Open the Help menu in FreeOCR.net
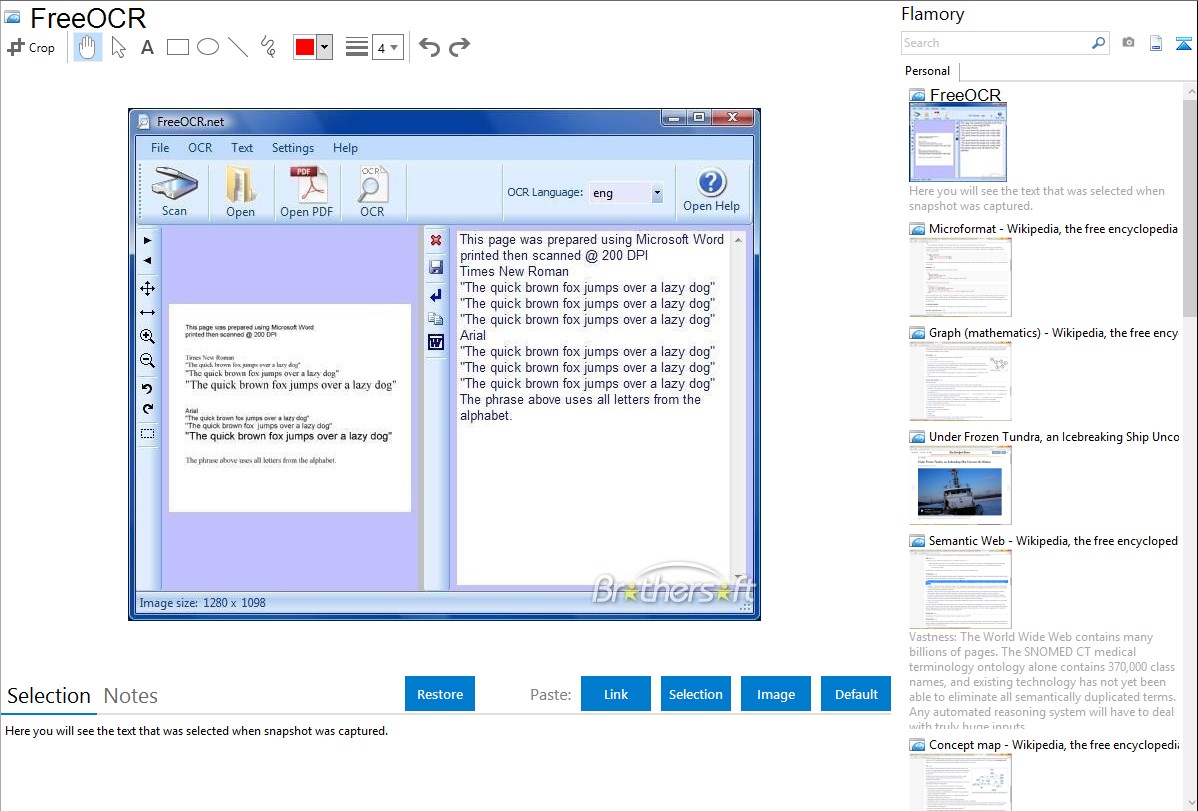This screenshot has width=1198, height=811. pyautogui.click(x=345, y=148)
